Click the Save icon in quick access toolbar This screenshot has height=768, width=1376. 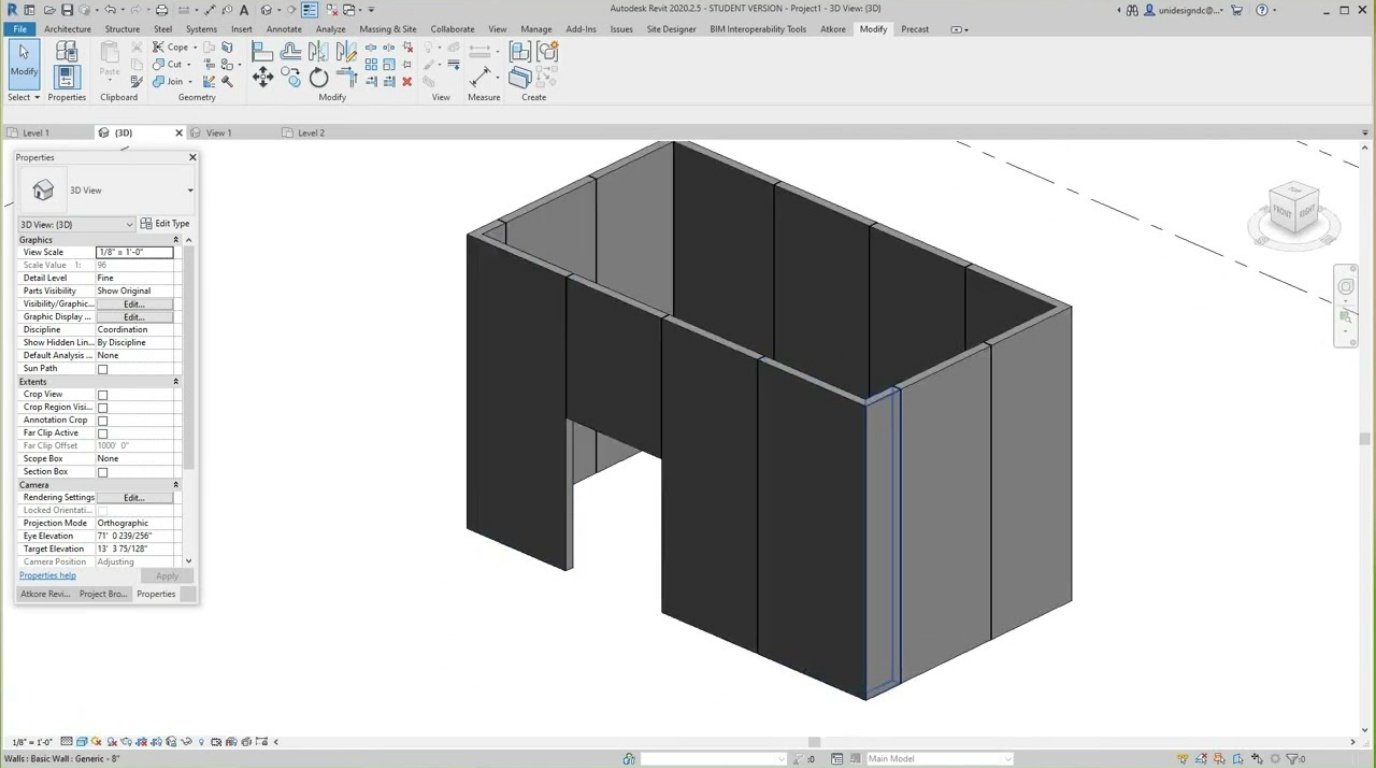pos(67,10)
